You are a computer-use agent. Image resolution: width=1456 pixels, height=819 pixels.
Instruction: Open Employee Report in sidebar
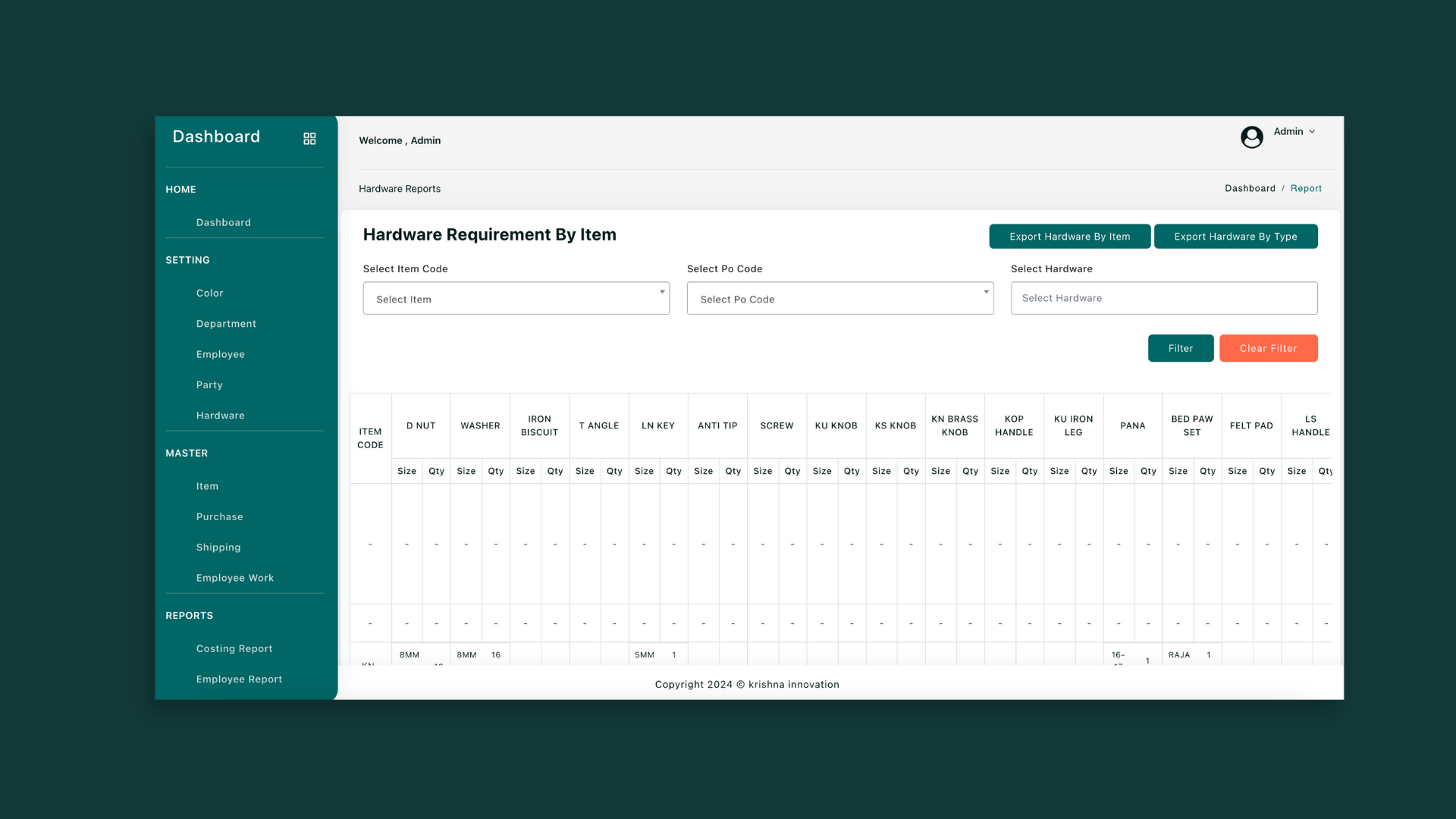tap(239, 679)
